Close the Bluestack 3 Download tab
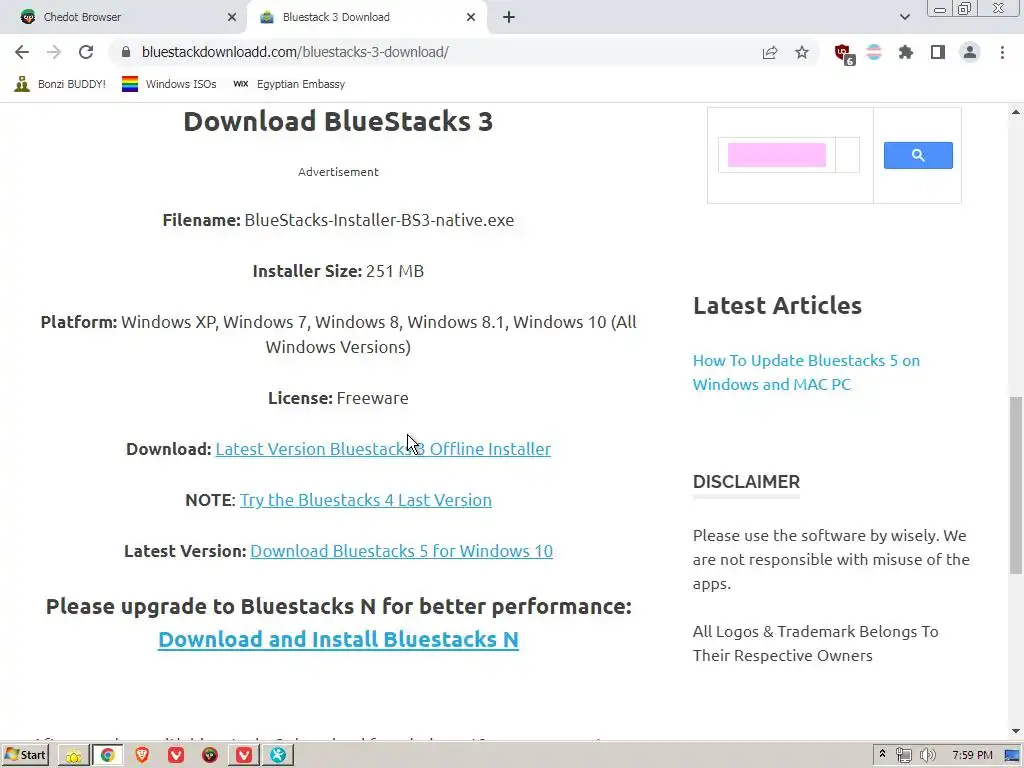Screen dimensions: 1024x768 click(471, 17)
